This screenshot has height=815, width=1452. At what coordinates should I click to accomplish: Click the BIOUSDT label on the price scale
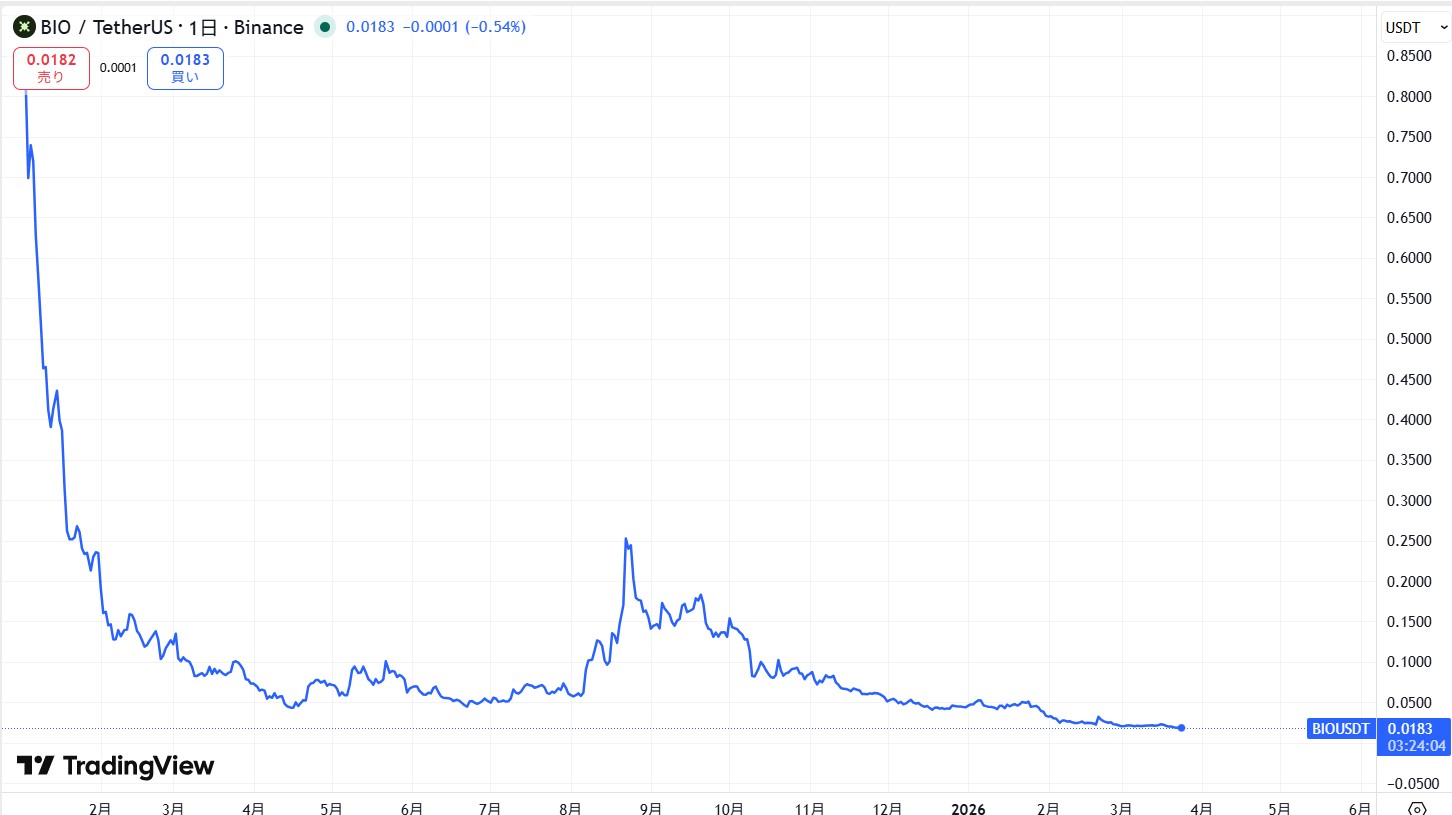pyautogui.click(x=1340, y=729)
